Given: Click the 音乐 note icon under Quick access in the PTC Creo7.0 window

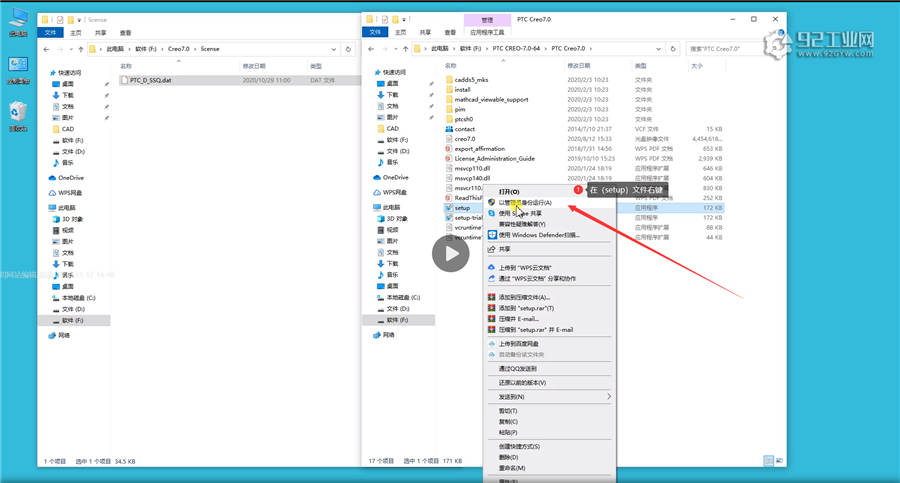Looking at the screenshot, I should (381, 163).
